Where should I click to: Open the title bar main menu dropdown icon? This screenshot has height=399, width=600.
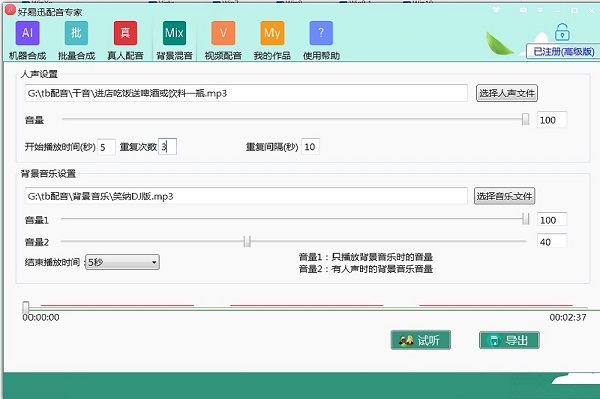pos(540,10)
